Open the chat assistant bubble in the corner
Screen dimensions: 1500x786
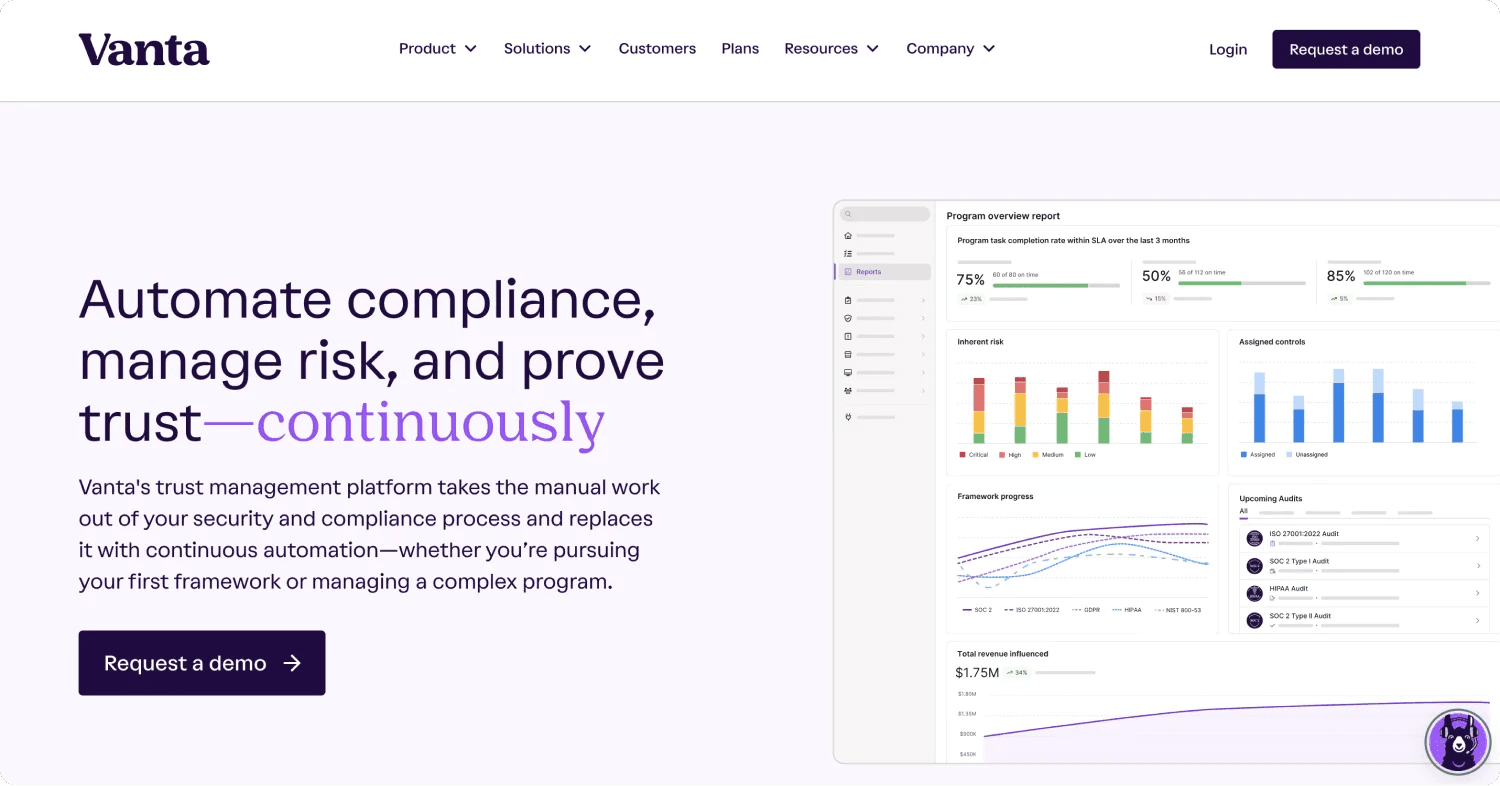point(1457,741)
